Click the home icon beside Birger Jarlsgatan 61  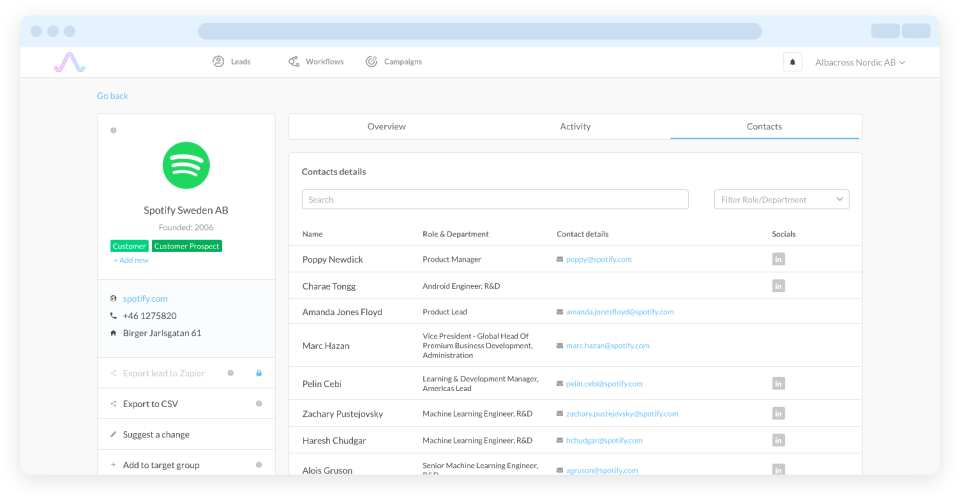point(113,333)
